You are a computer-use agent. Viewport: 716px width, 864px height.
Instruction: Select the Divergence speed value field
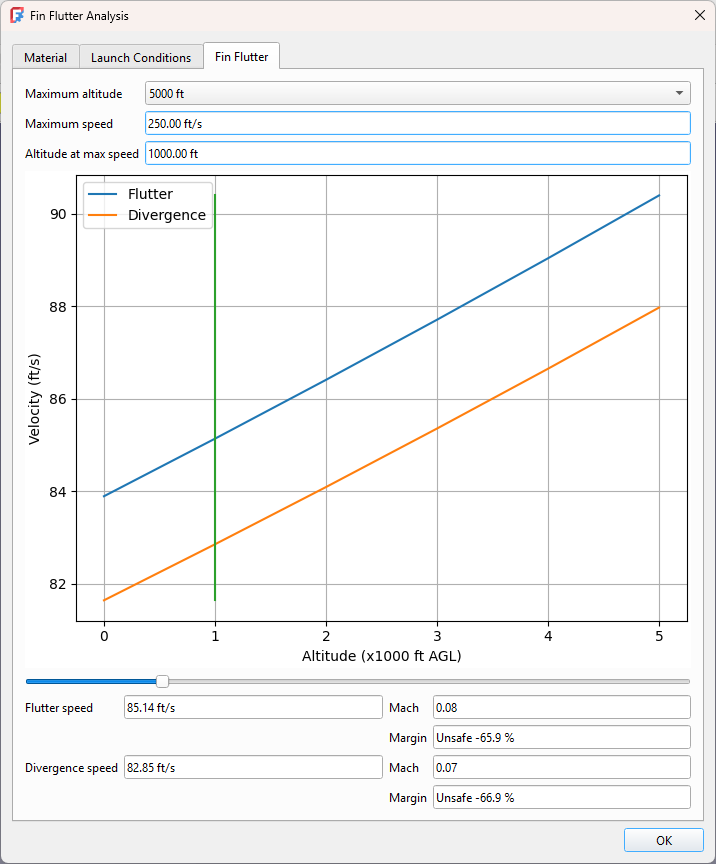(252, 767)
